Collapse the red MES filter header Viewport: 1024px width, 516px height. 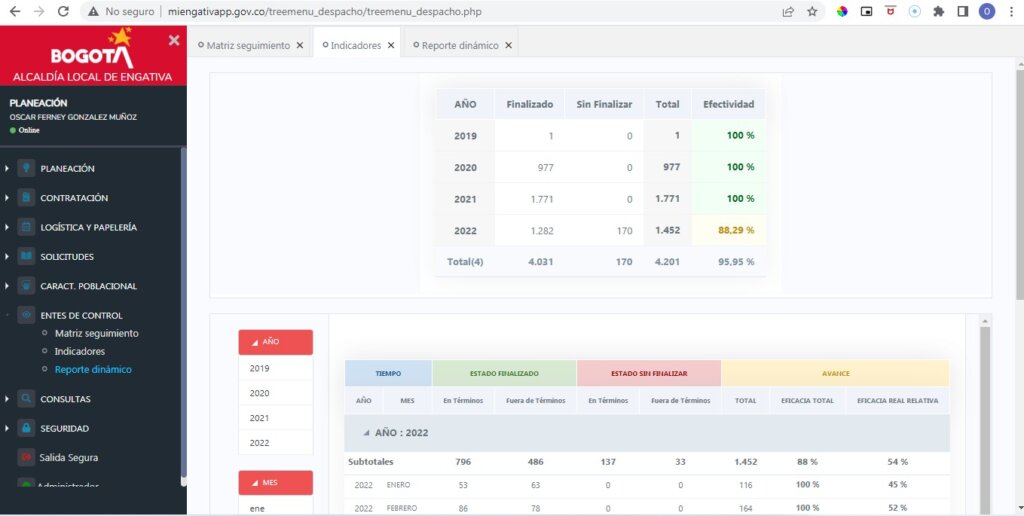(x=276, y=483)
